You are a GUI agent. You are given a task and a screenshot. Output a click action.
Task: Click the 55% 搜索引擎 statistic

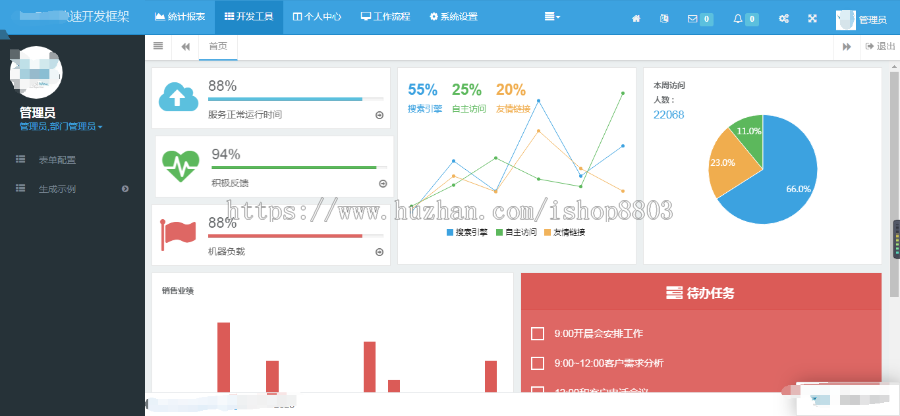[x=424, y=98]
